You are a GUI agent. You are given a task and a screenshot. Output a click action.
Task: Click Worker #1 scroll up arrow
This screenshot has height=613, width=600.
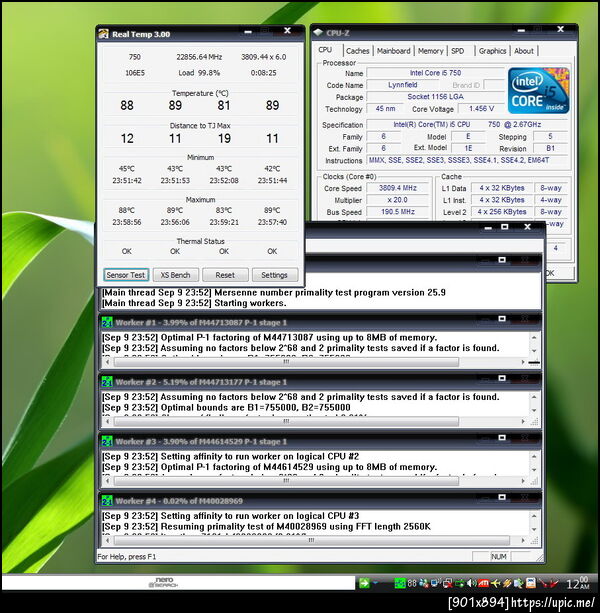click(x=534, y=337)
